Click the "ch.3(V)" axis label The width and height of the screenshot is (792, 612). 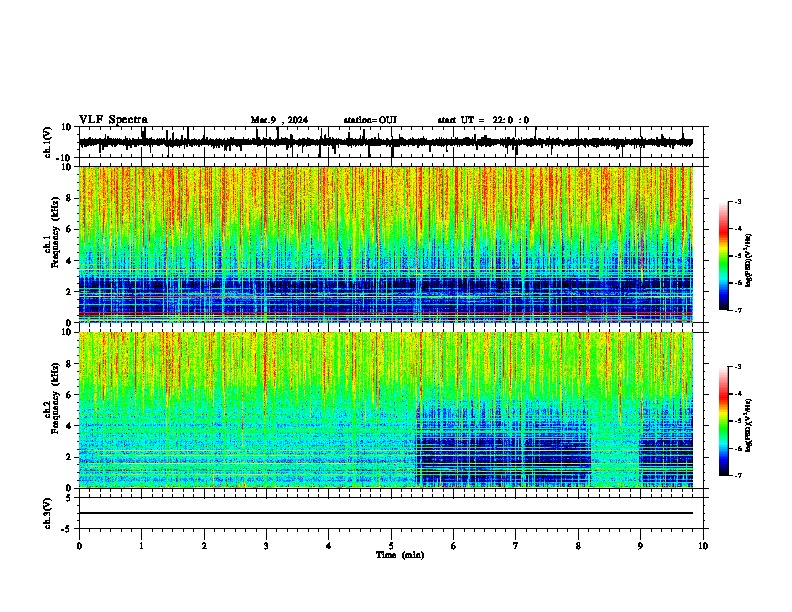[x=48, y=513]
